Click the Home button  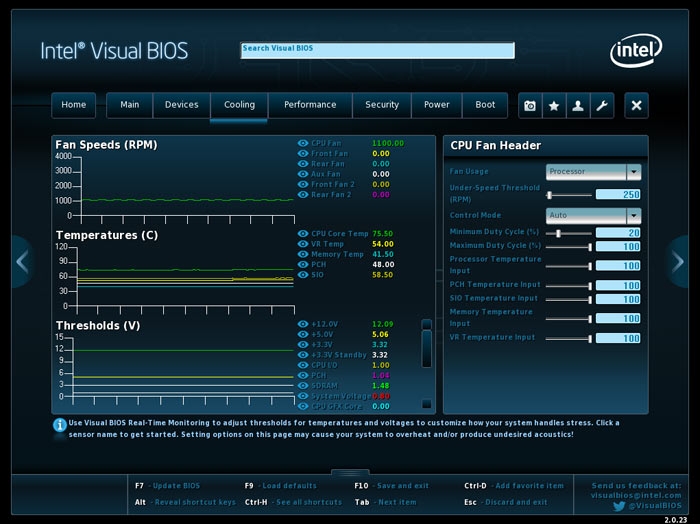(x=74, y=105)
